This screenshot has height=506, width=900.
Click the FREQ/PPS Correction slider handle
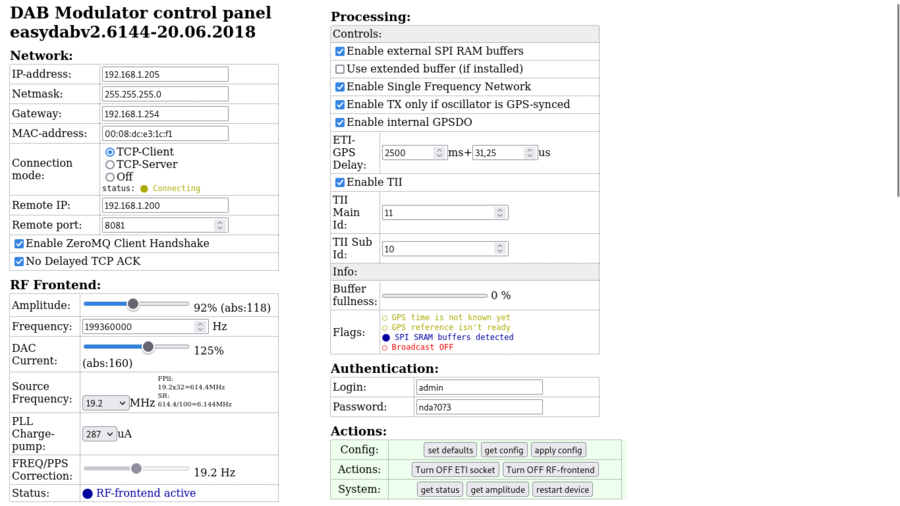(136, 469)
